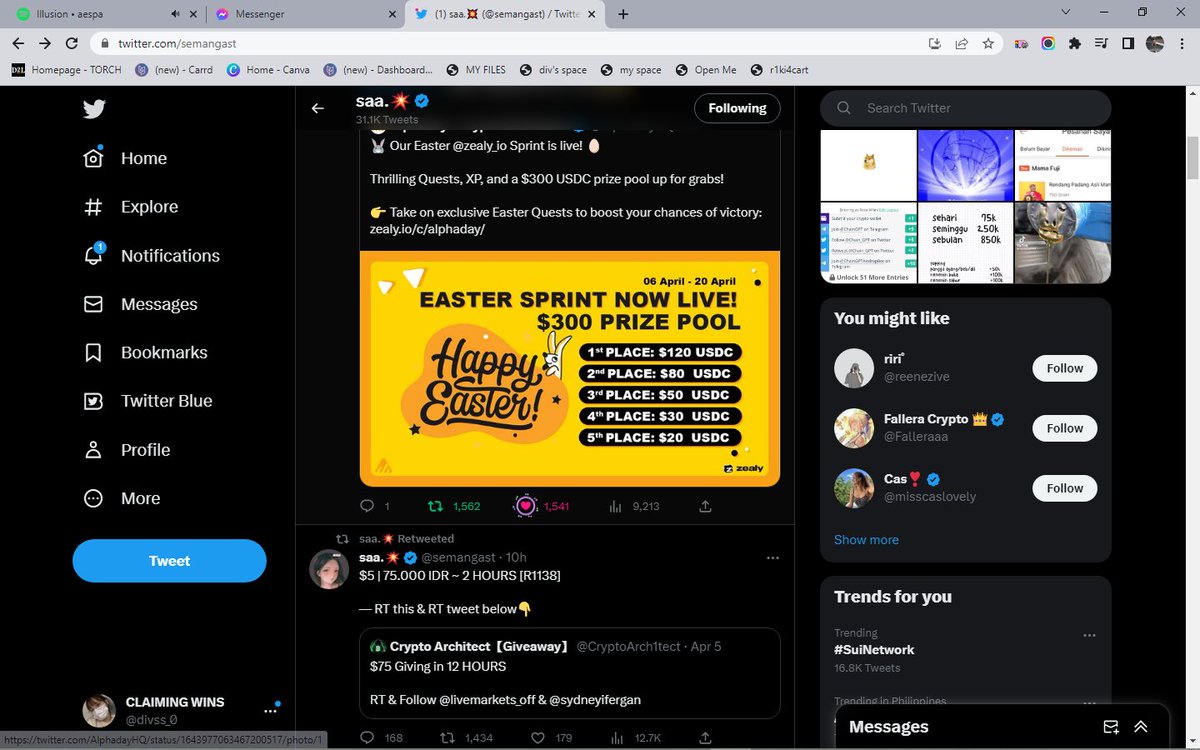Open account menu for @divss_0
Screen dimensions: 1200x750
pos(180,710)
